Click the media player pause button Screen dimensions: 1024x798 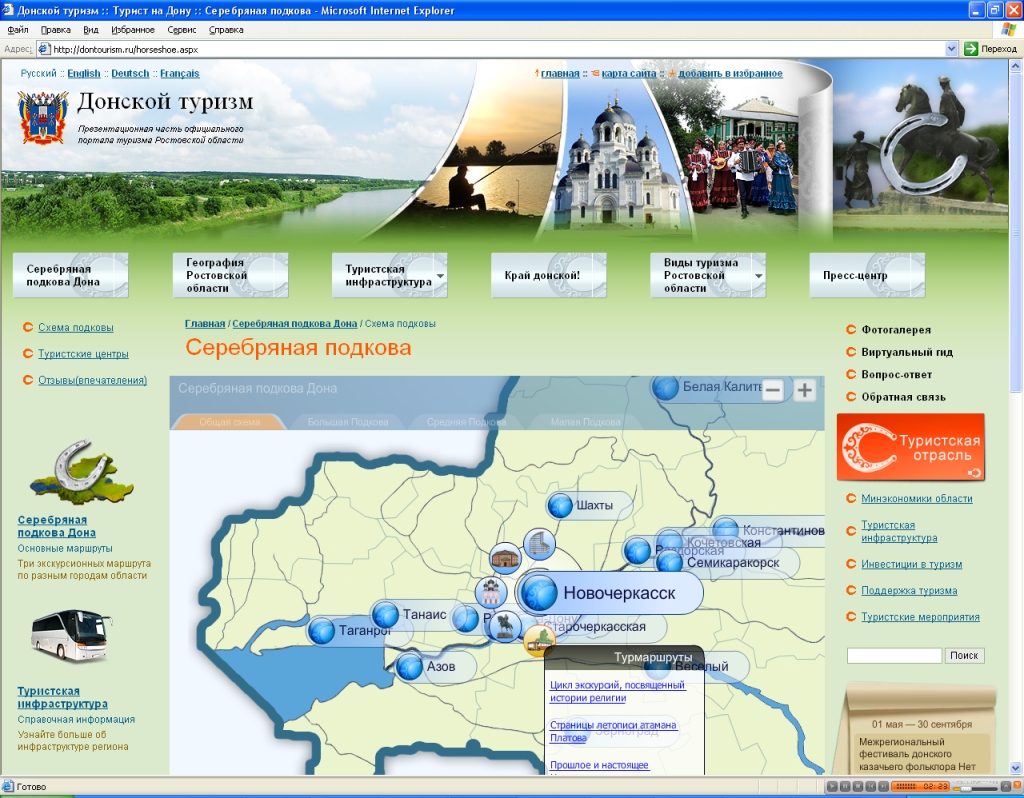click(844, 786)
